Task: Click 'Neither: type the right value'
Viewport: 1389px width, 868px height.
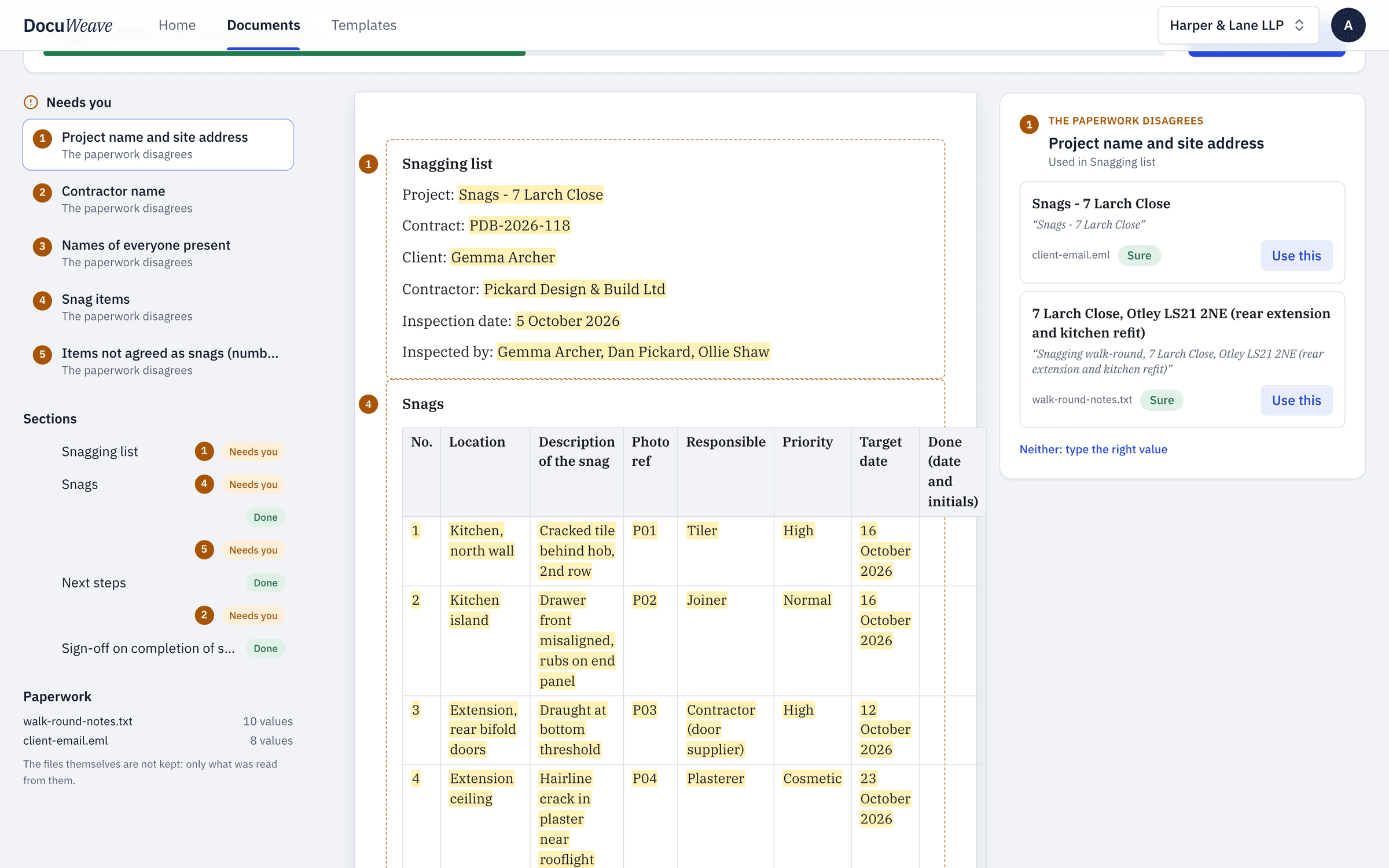Action: point(1093,449)
